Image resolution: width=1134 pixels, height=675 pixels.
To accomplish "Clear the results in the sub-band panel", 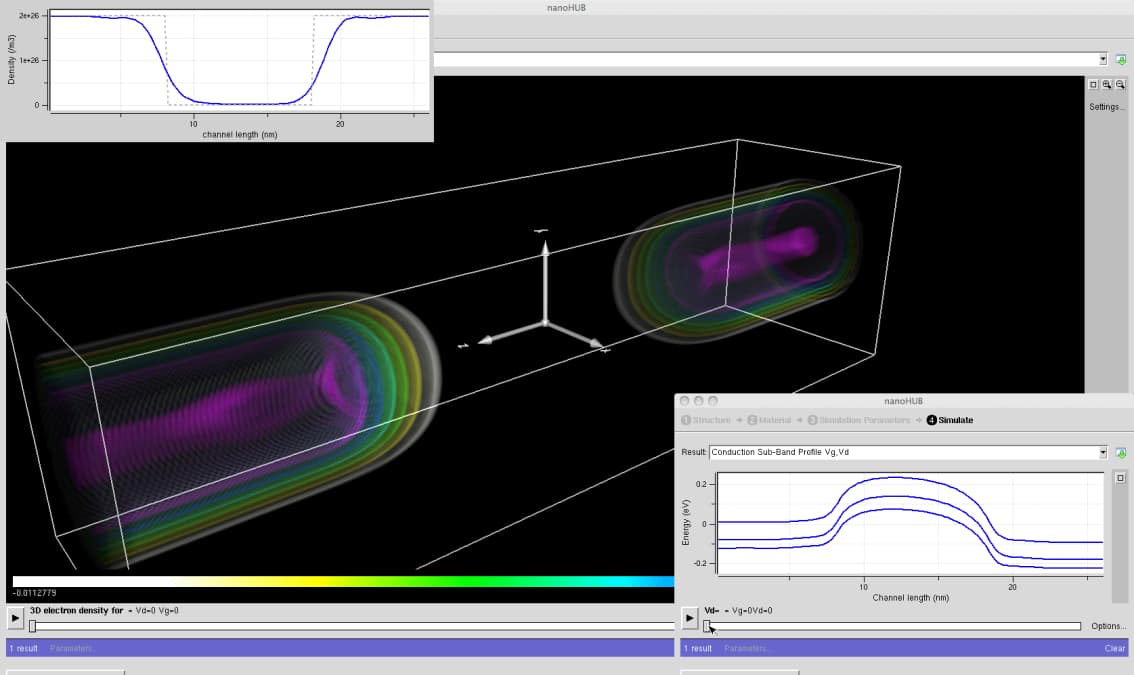I will point(1114,648).
